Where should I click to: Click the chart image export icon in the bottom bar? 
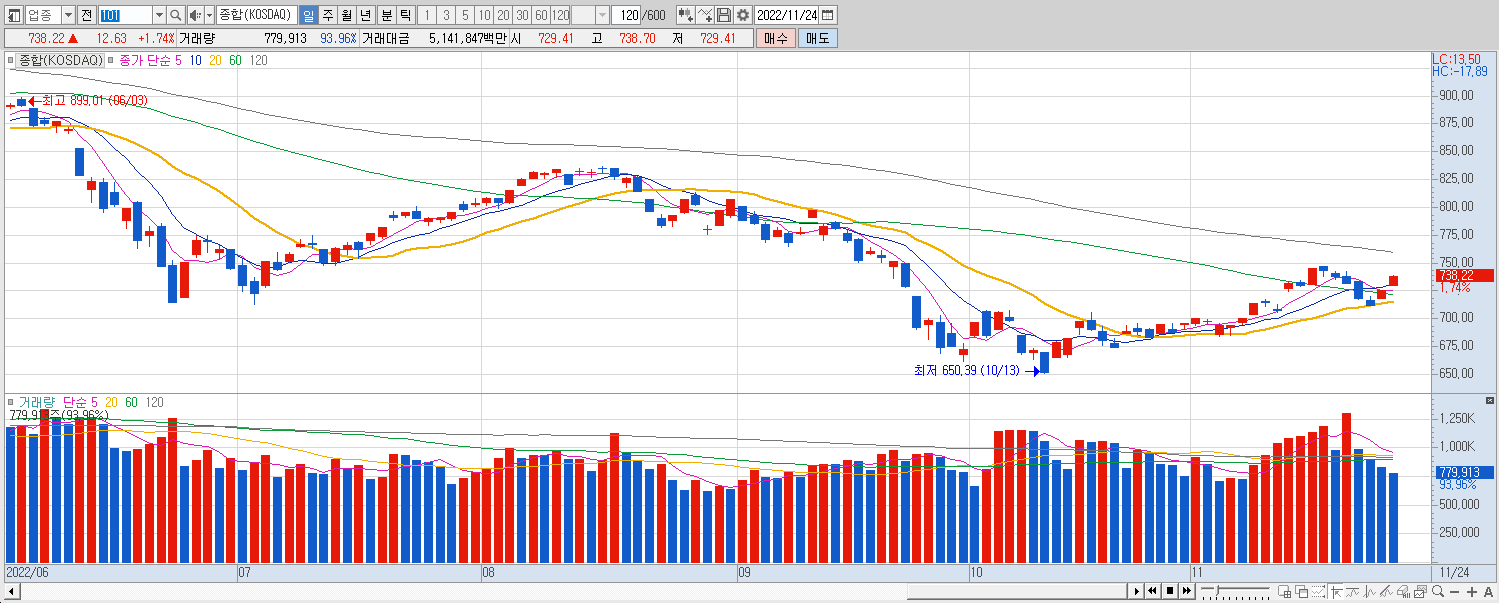tap(1420, 591)
